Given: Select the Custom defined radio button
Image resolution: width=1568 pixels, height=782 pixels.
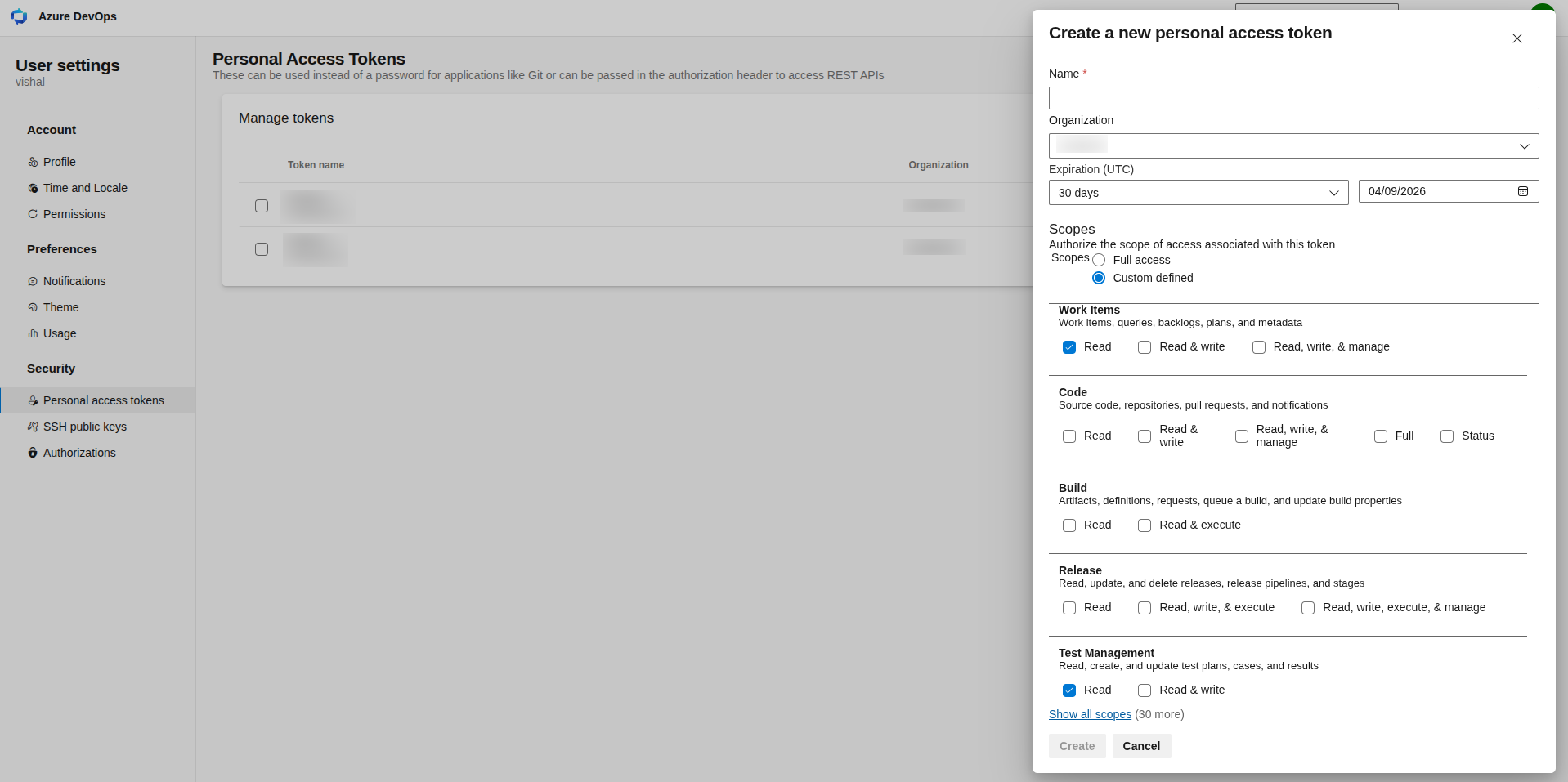Looking at the screenshot, I should coord(1099,278).
